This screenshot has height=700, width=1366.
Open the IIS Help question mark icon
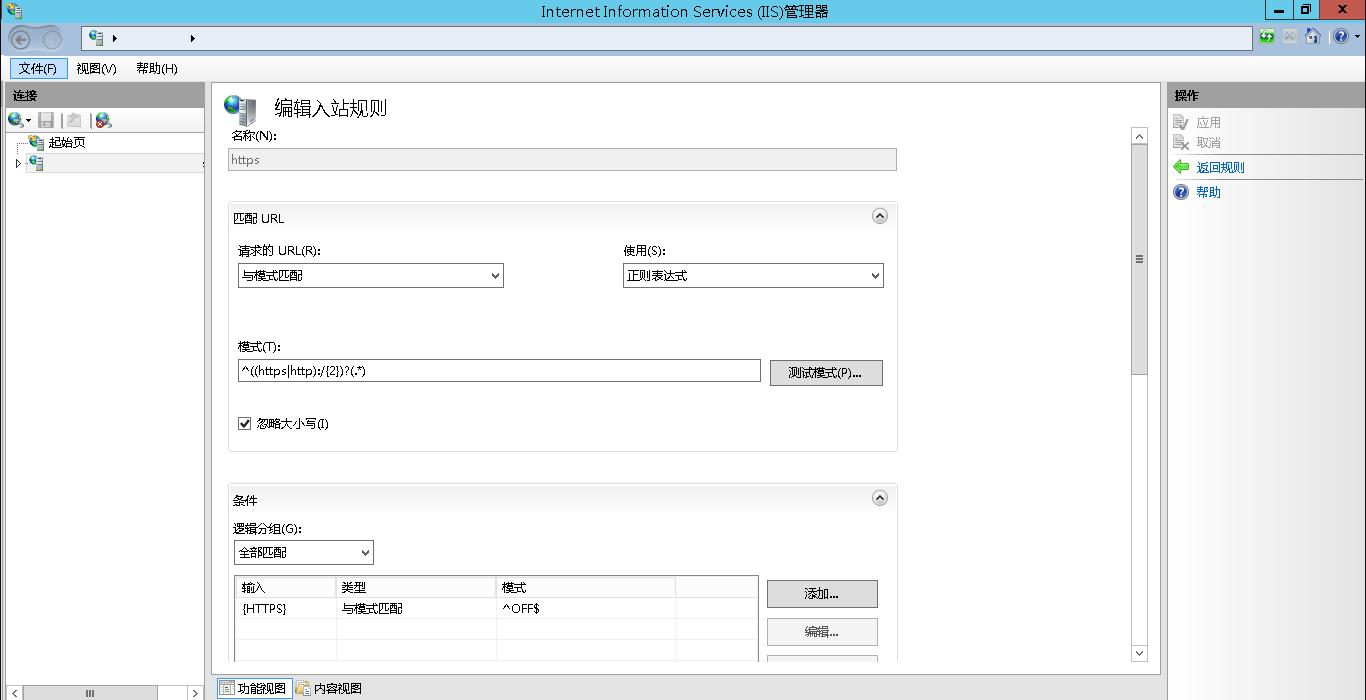click(x=1339, y=36)
